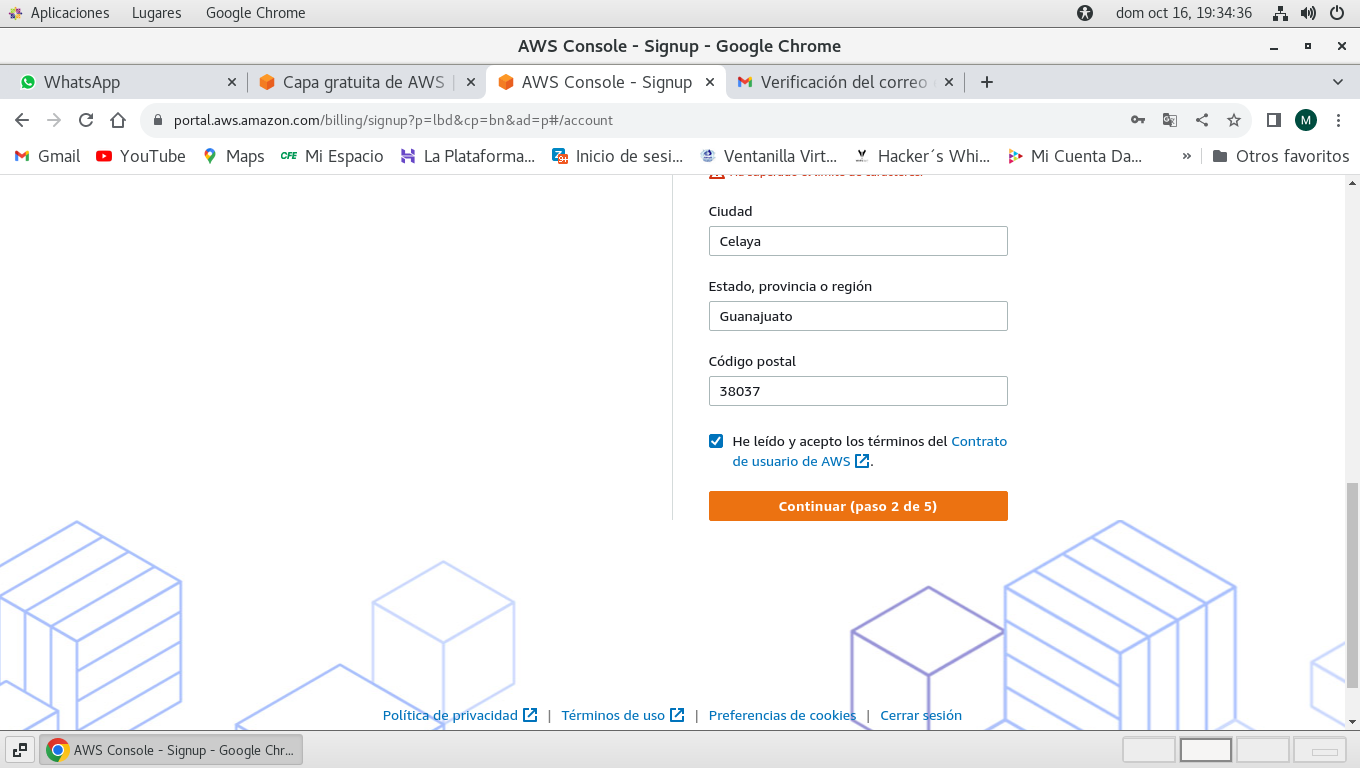Close the Capa gratuita de AWS tab
Image resolution: width=1360 pixels, height=768 pixels.
471,82
